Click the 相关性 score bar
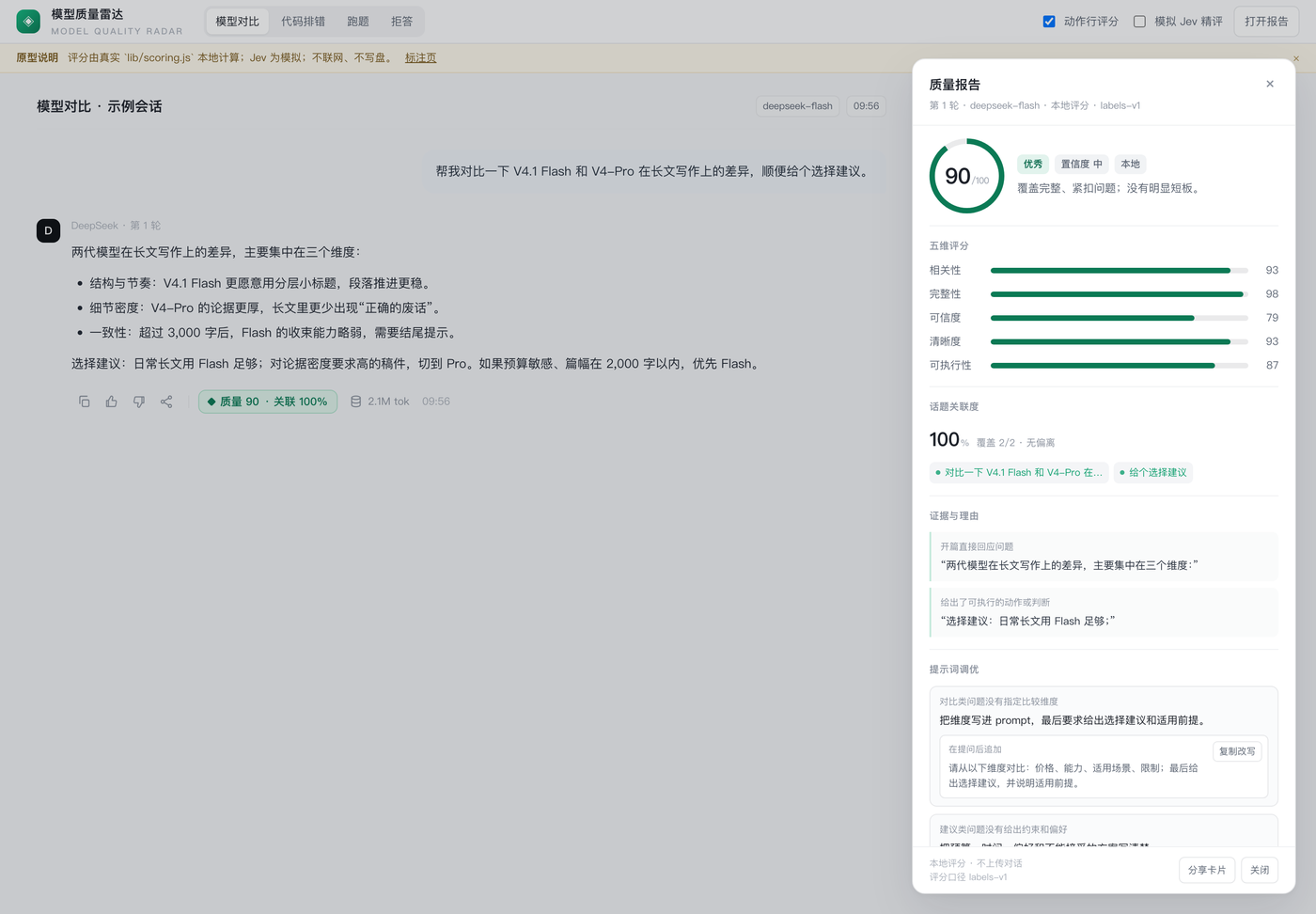This screenshot has width=1316, height=914. [x=1120, y=270]
